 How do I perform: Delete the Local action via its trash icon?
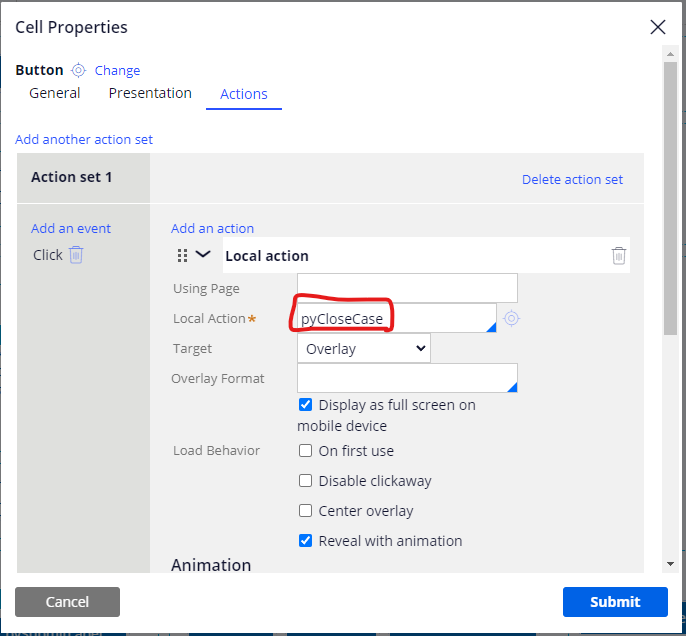click(x=619, y=255)
